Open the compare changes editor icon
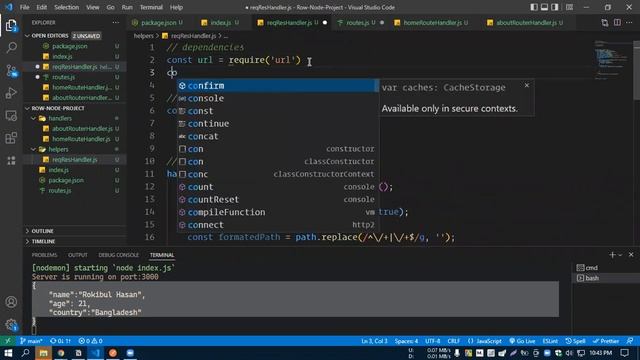The width and height of the screenshot is (640, 360). pyautogui.click(x=605, y=23)
